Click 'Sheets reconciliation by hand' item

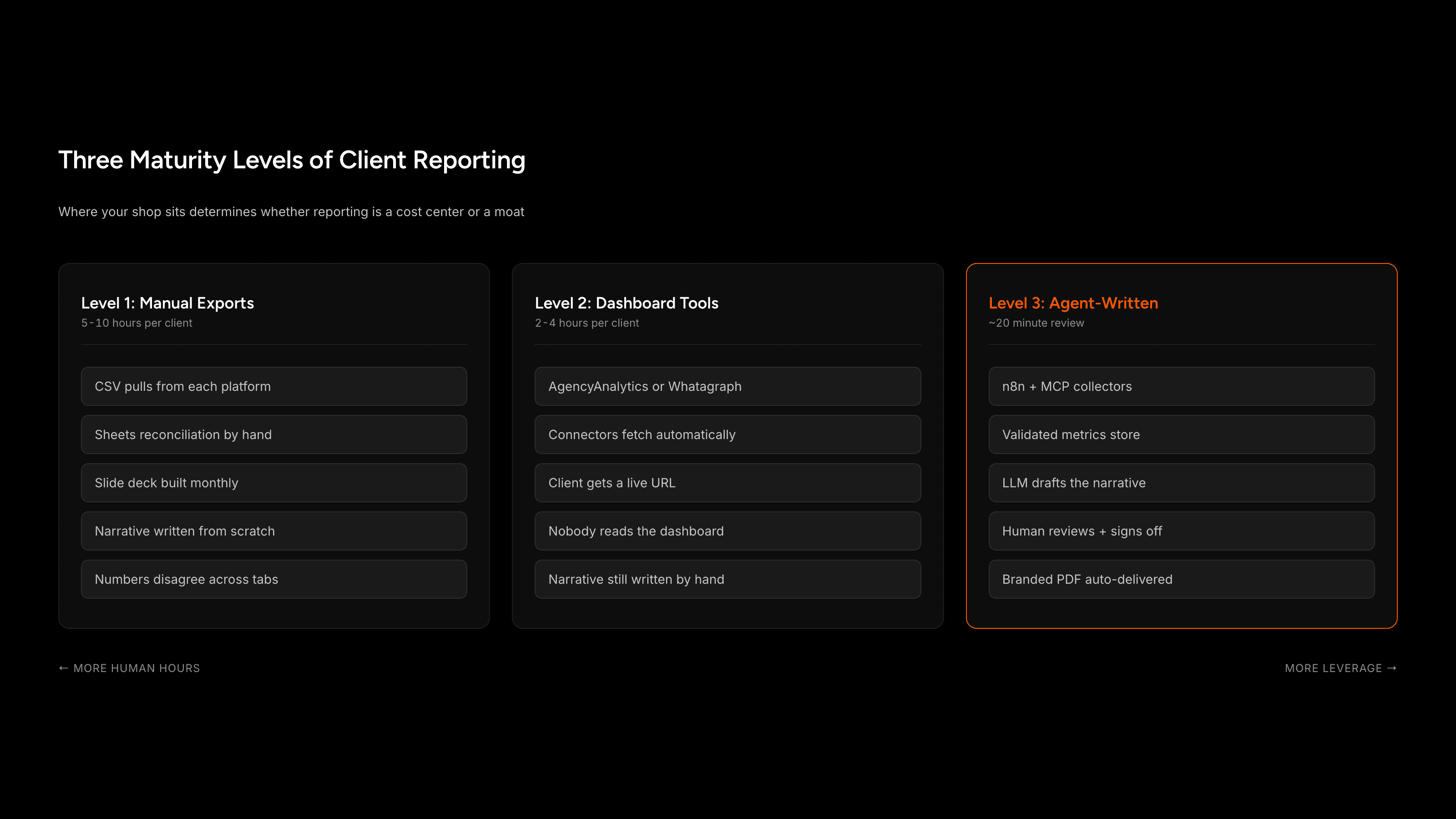click(274, 435)
